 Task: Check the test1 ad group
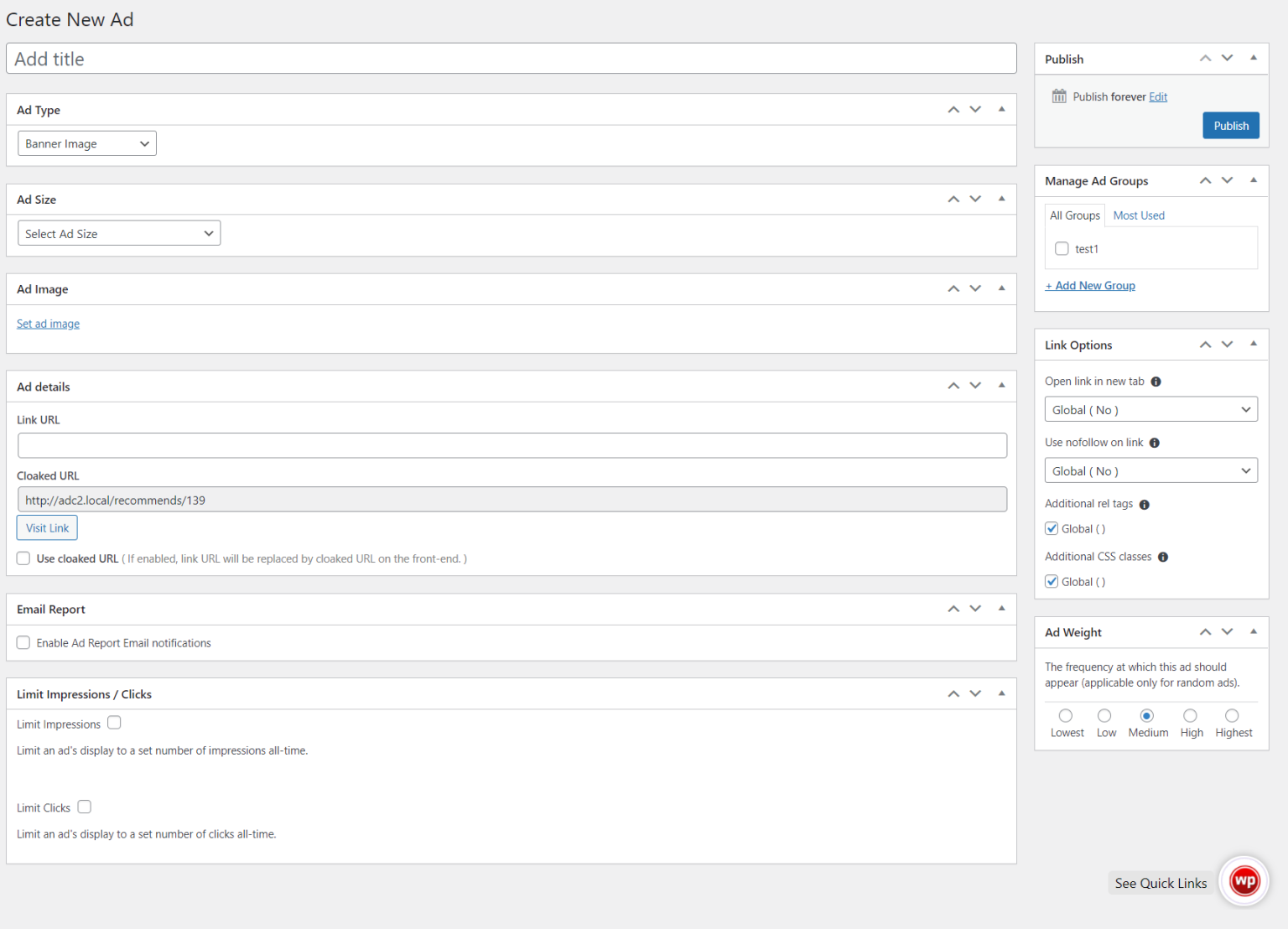[x=1062, y=248]
